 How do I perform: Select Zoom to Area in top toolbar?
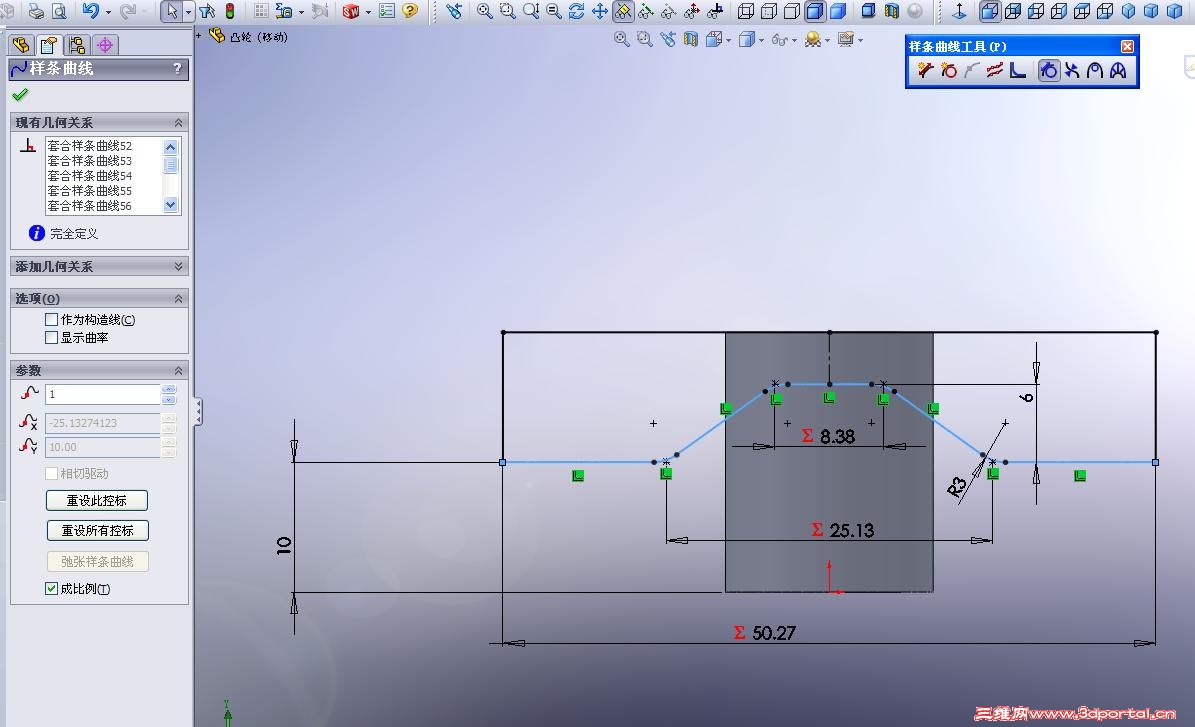point(508,11)
